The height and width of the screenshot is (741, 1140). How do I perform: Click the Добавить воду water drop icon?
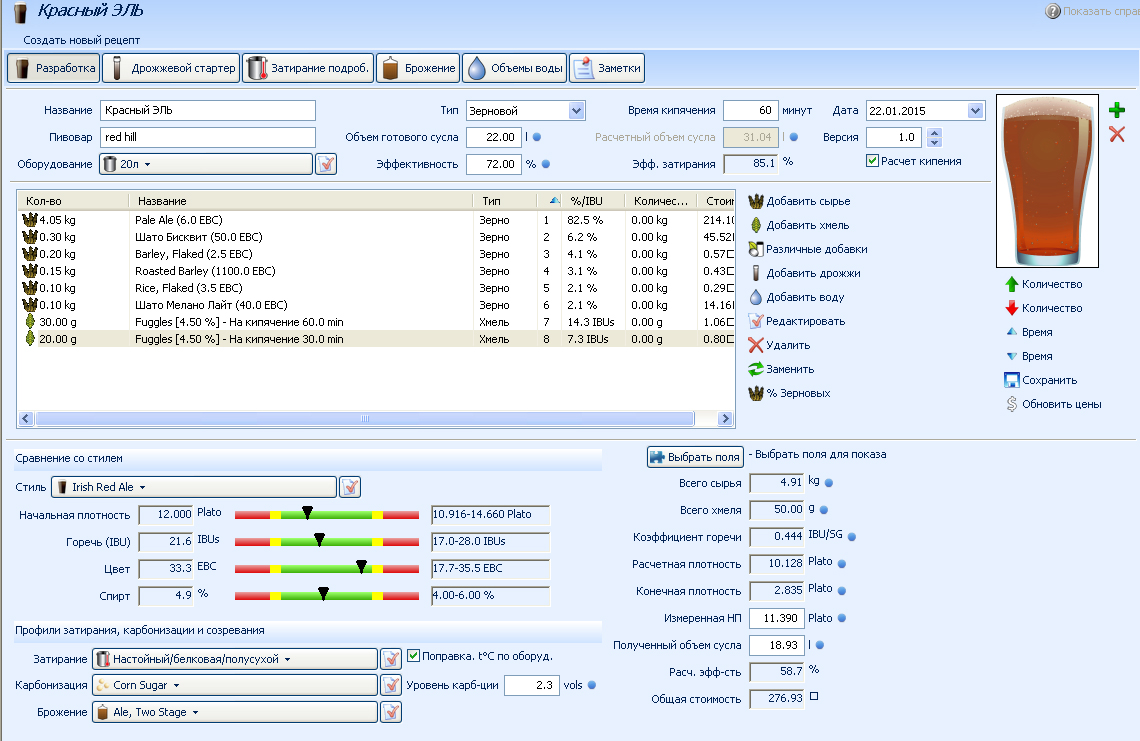(756, 297)
